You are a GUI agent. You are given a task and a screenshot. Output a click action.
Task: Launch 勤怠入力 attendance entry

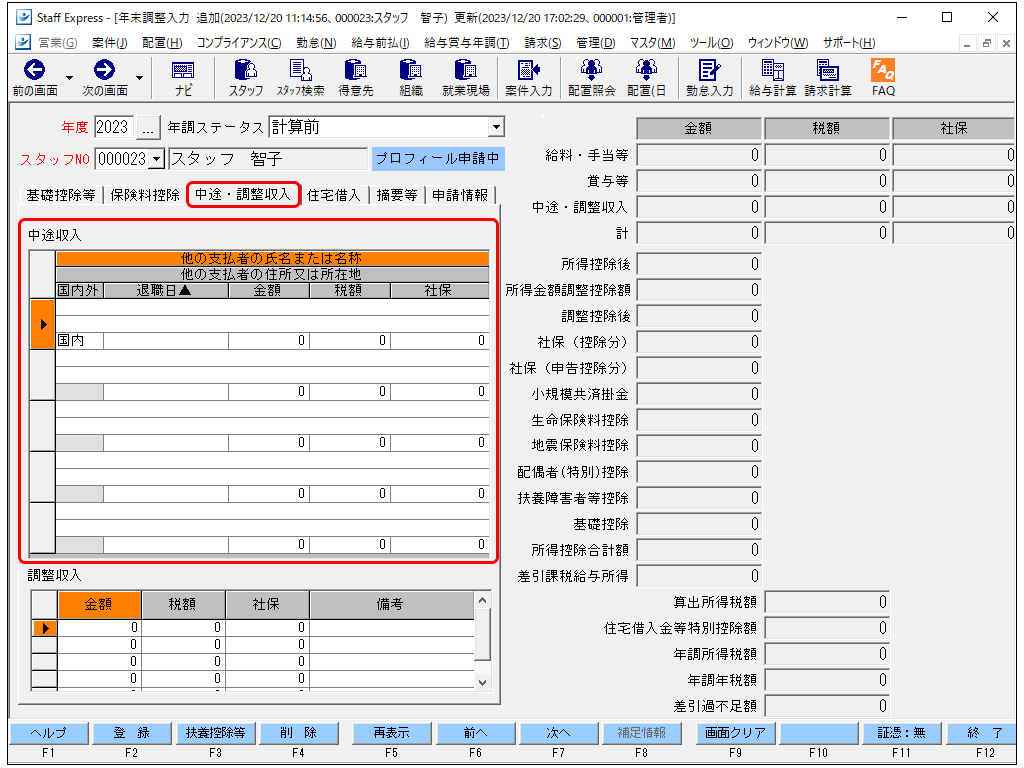pyautogui.click(x=711, y=77)
